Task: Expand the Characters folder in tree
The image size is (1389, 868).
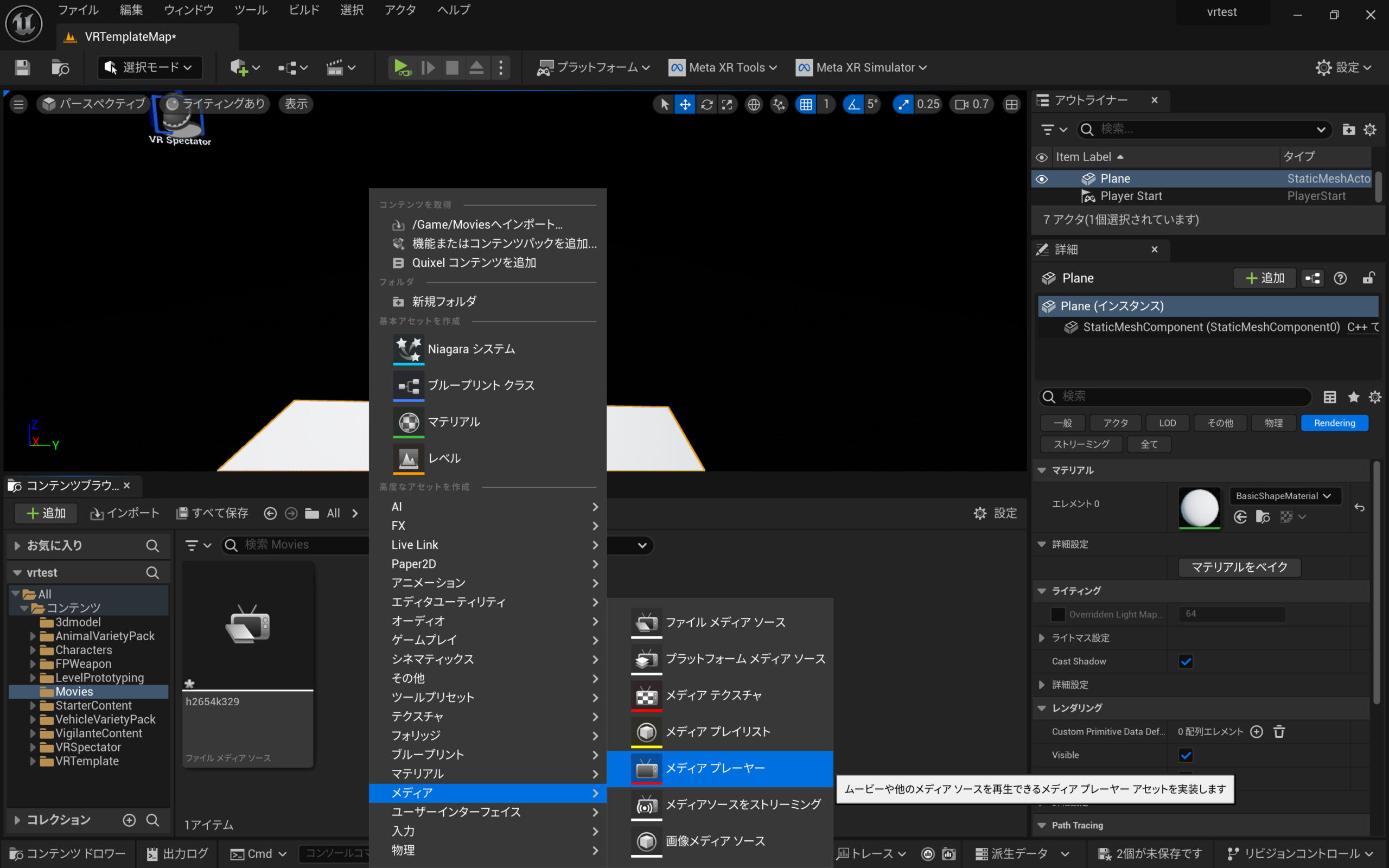Action: pos(33,650)
